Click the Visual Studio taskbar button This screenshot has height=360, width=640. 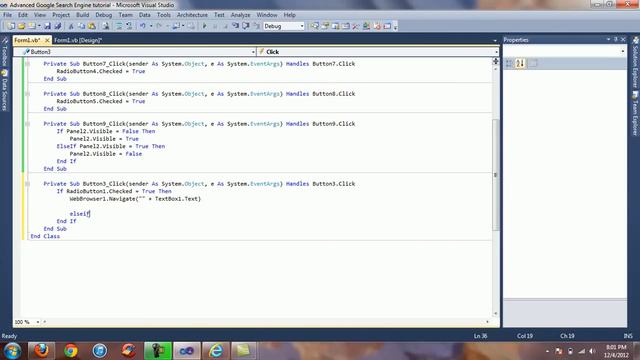(x=187, y=351)
